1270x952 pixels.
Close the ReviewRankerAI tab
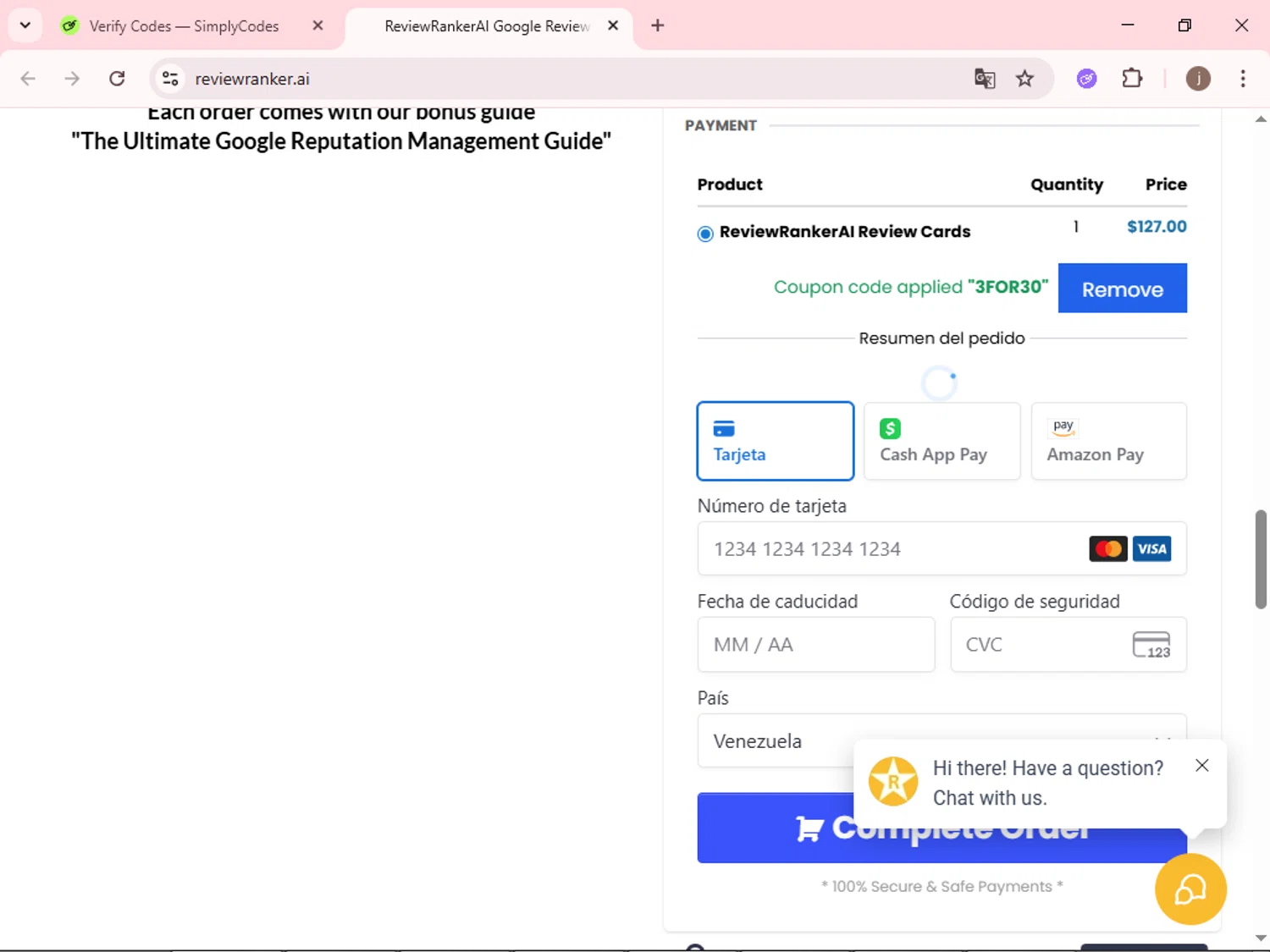point(613,25)
